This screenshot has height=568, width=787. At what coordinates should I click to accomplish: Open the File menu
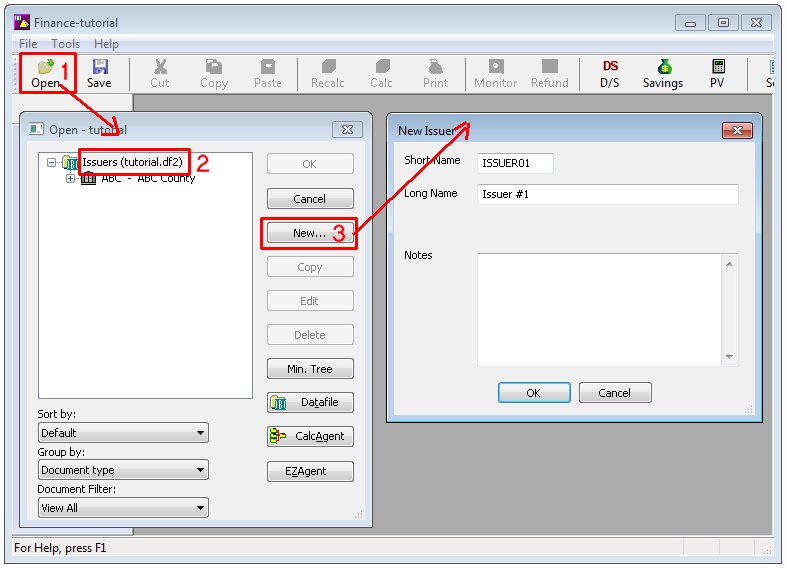tap(28, 44)
